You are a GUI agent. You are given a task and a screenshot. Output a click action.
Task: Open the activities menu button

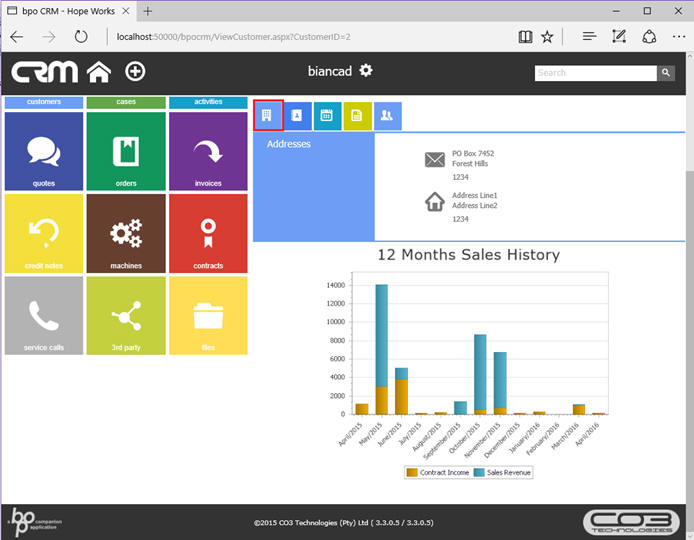(208, 102)
